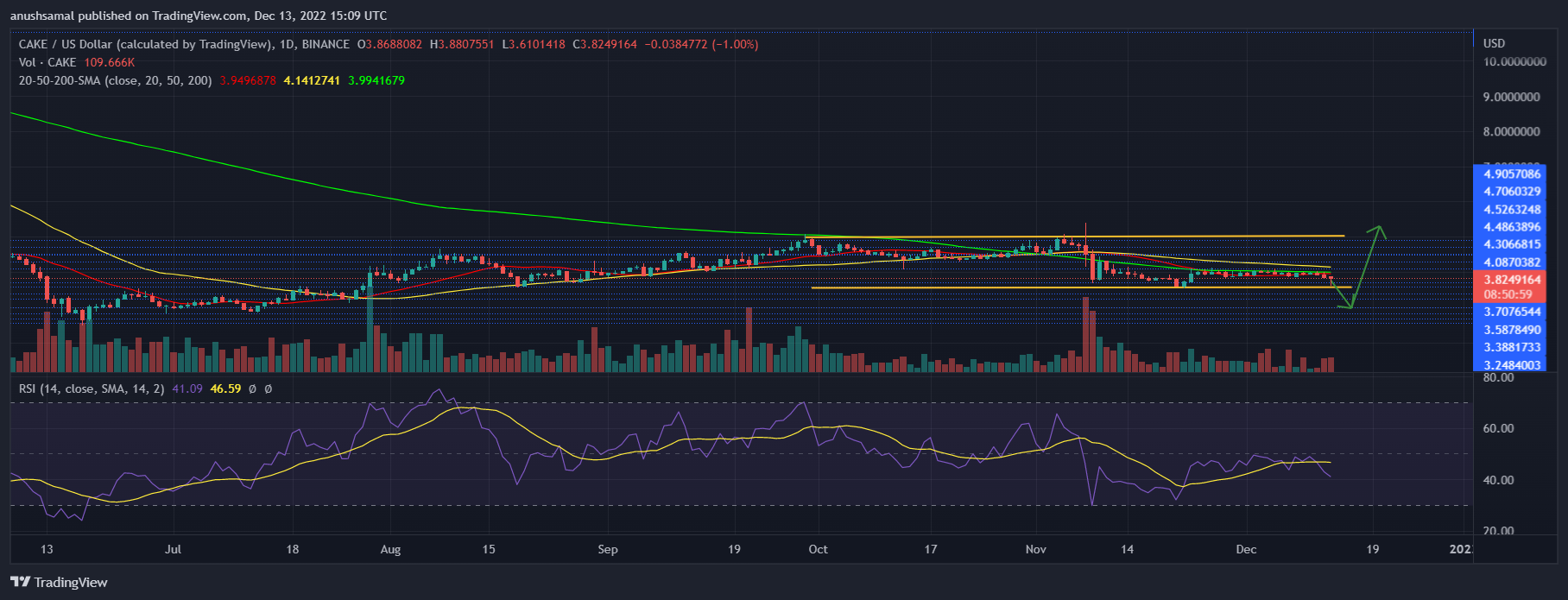Select the Vol · CAKE indicator legend
Viewport: 1568px width, 600px height.
pyautogui.click(x=47, y=62)
